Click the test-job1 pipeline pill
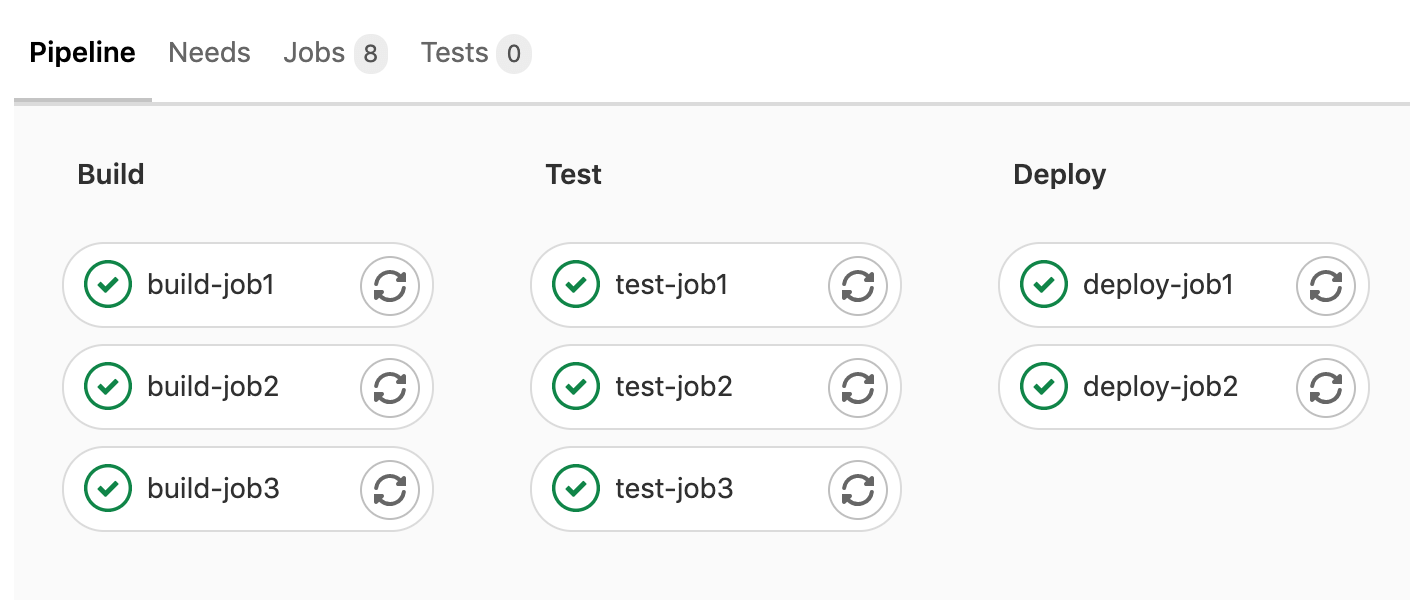1410x600 pixels. pos(671,285)
